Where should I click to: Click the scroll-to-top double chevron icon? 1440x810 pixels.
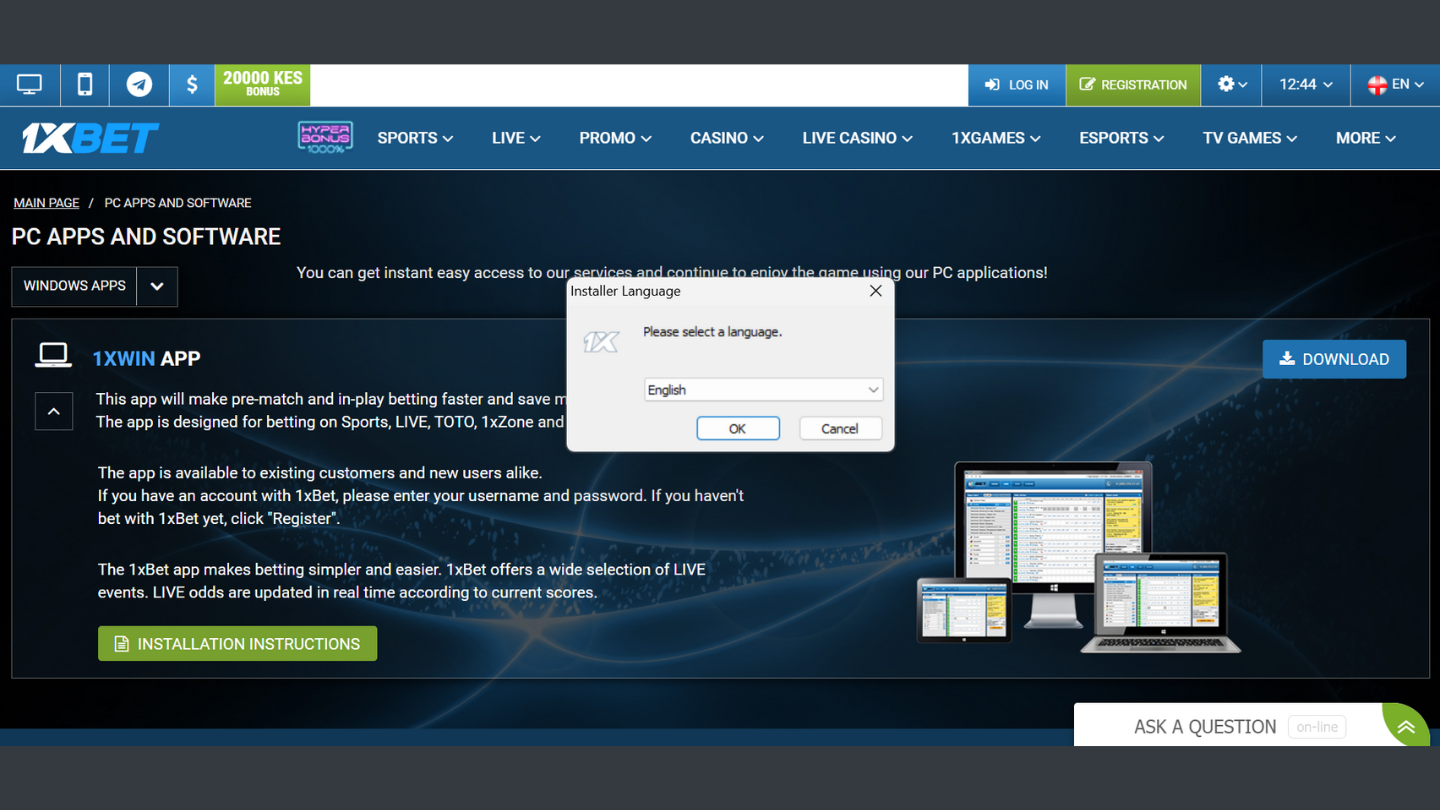coord(1406,727)
